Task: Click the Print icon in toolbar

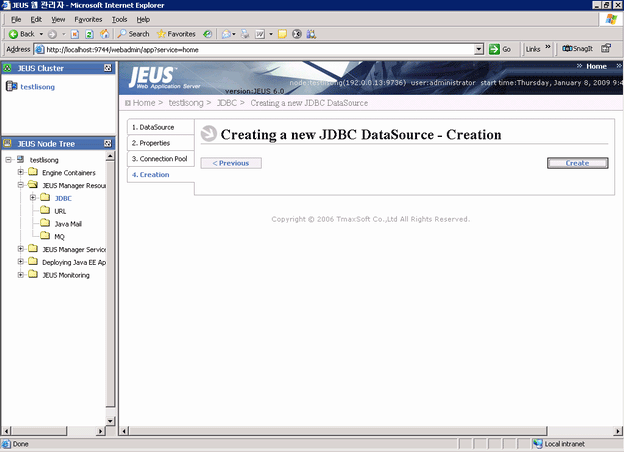Action: [245, 34]
